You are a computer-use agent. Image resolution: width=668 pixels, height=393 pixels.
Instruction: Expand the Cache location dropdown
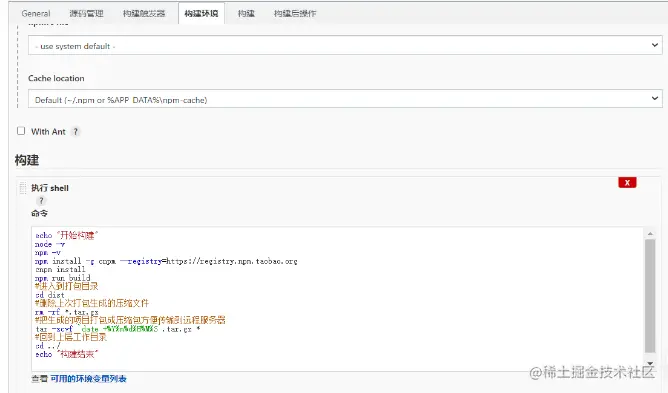pyautogui.click(x=345, y=99)
